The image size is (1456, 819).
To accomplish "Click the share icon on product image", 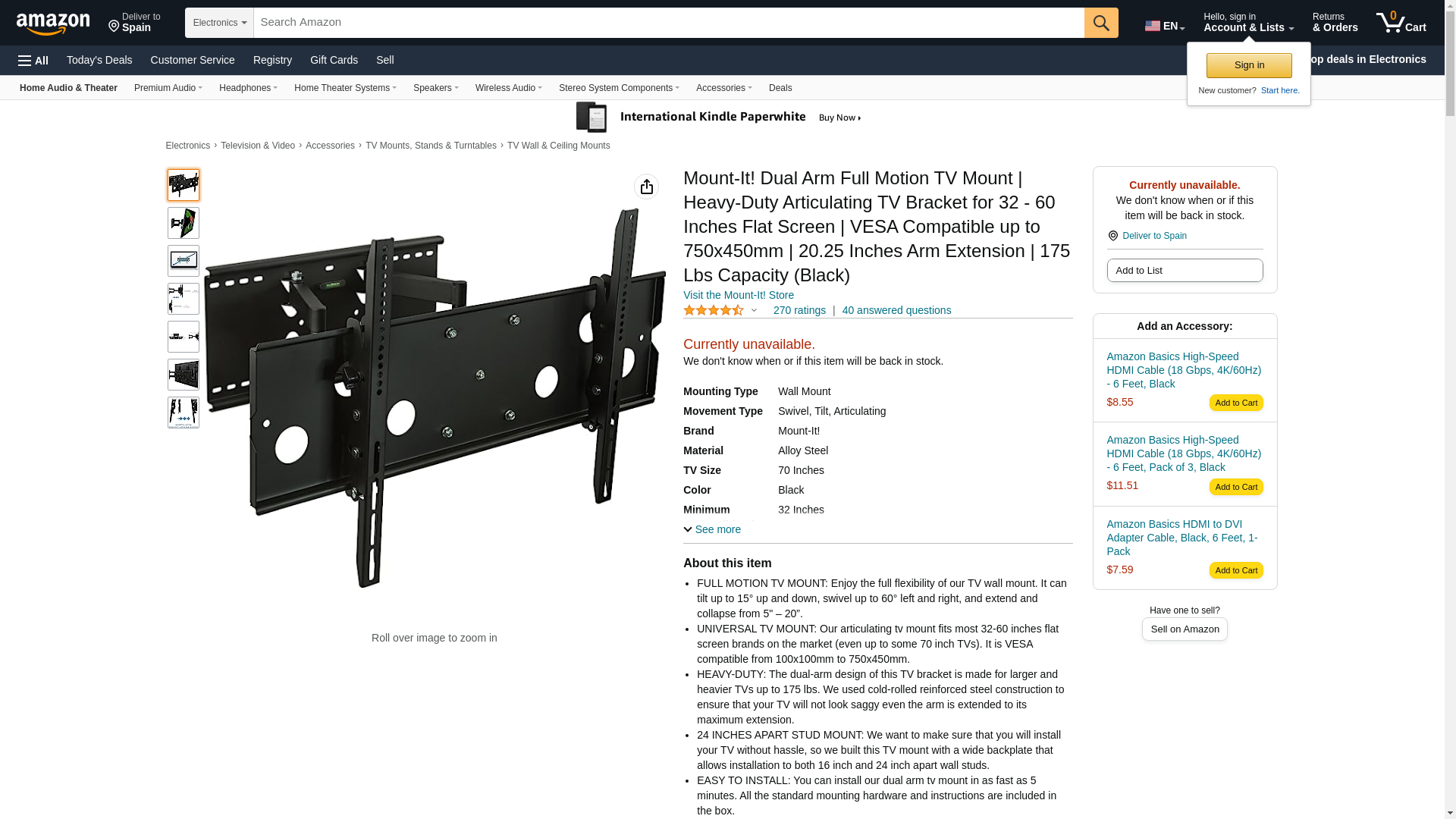I will [646, 187].
